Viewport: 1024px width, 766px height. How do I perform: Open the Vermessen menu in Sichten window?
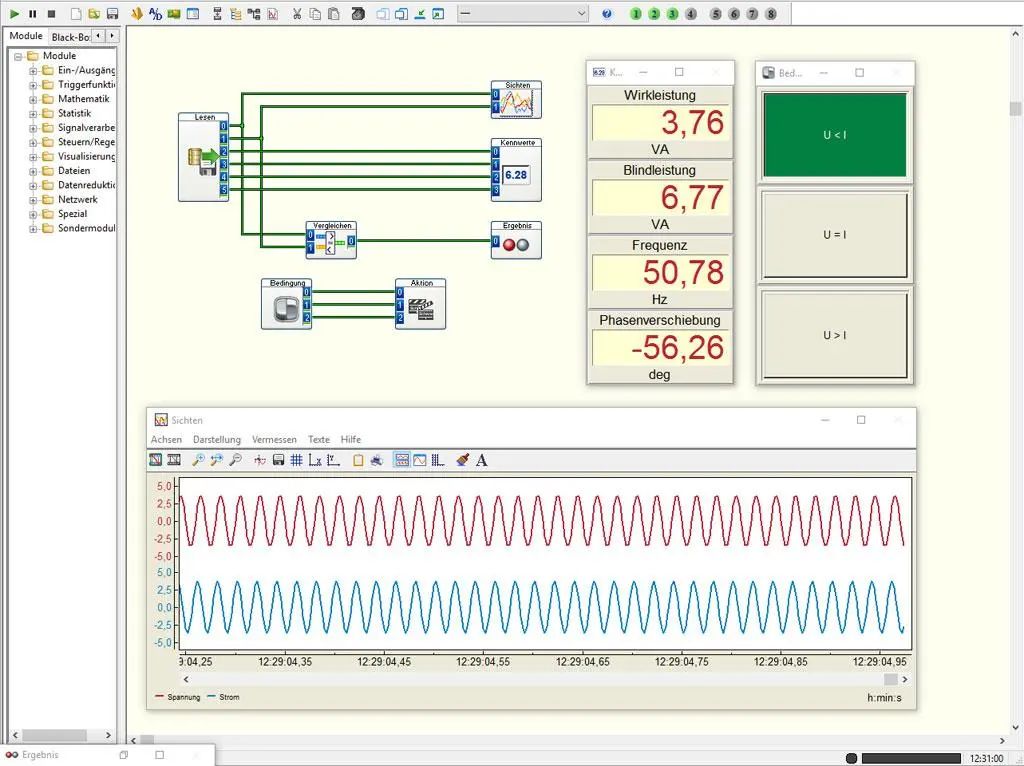tap(273, 440)
